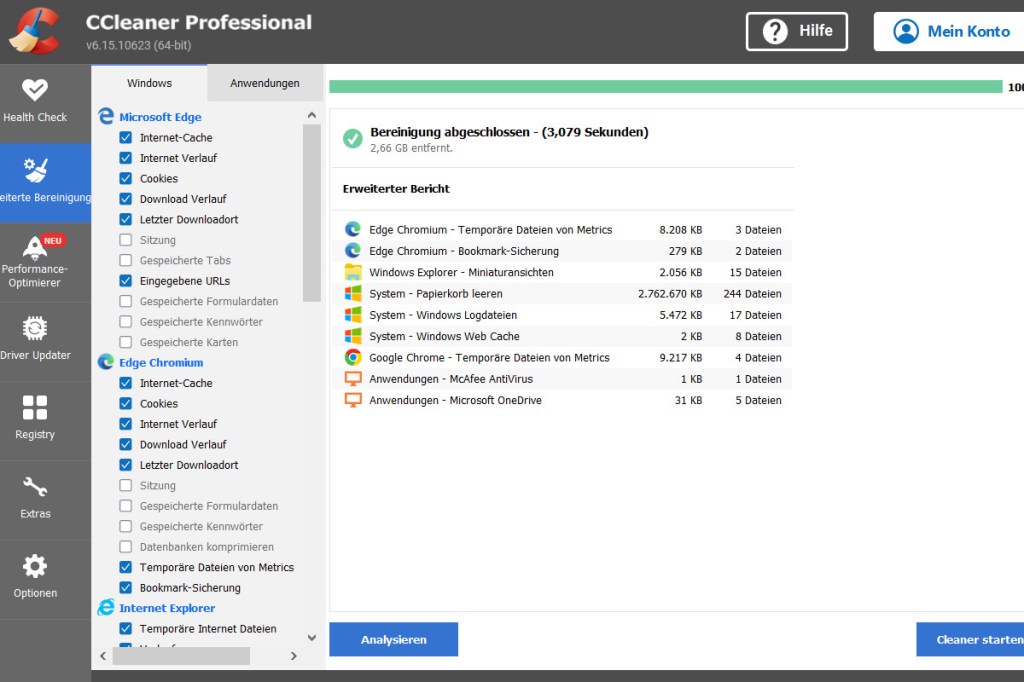The width and height of the screenshot is (1024, 682).
Task: Select the System - Papierkorb leeren row
Action: (562, 293)
